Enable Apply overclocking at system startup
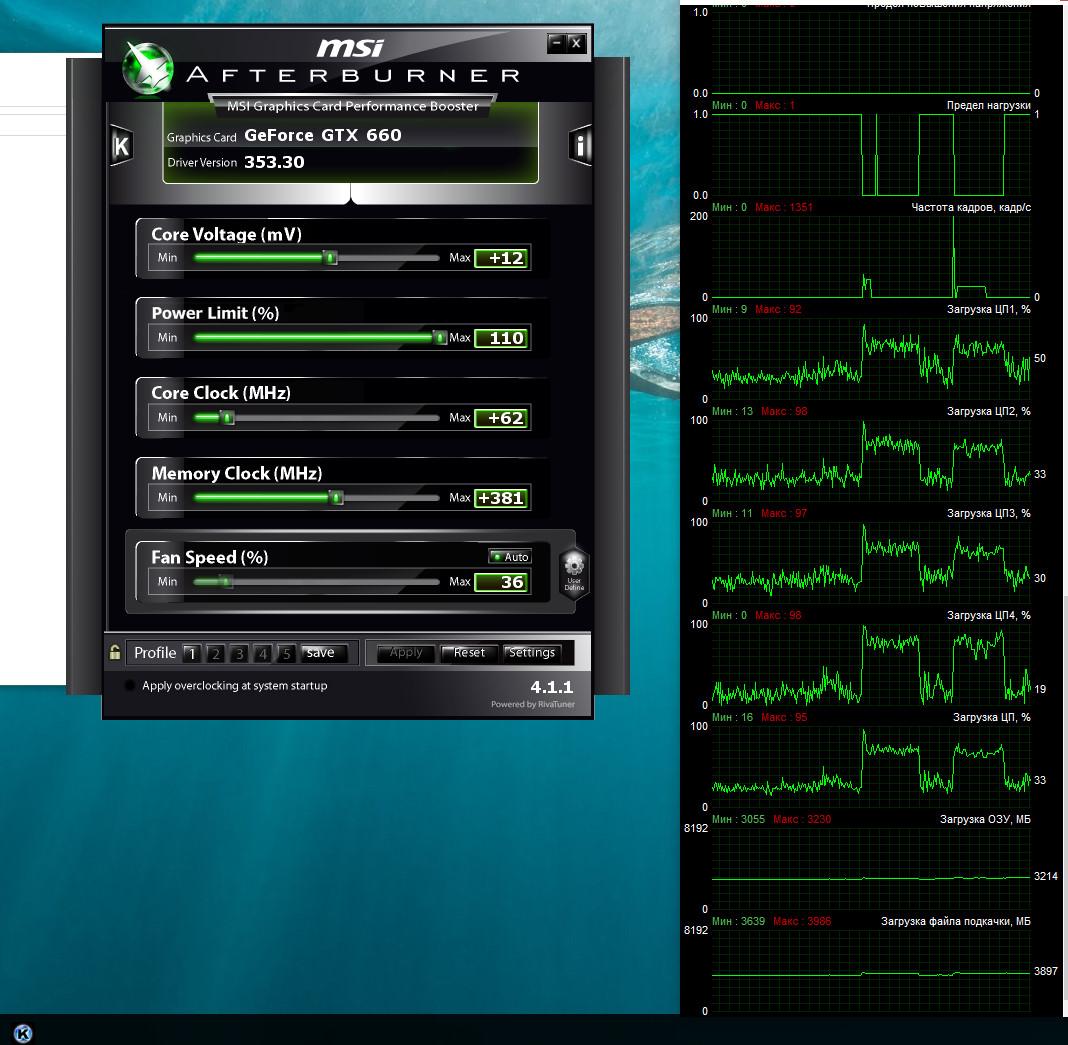This screenshot has width=1068, height=1045. [x=129, y=685]
